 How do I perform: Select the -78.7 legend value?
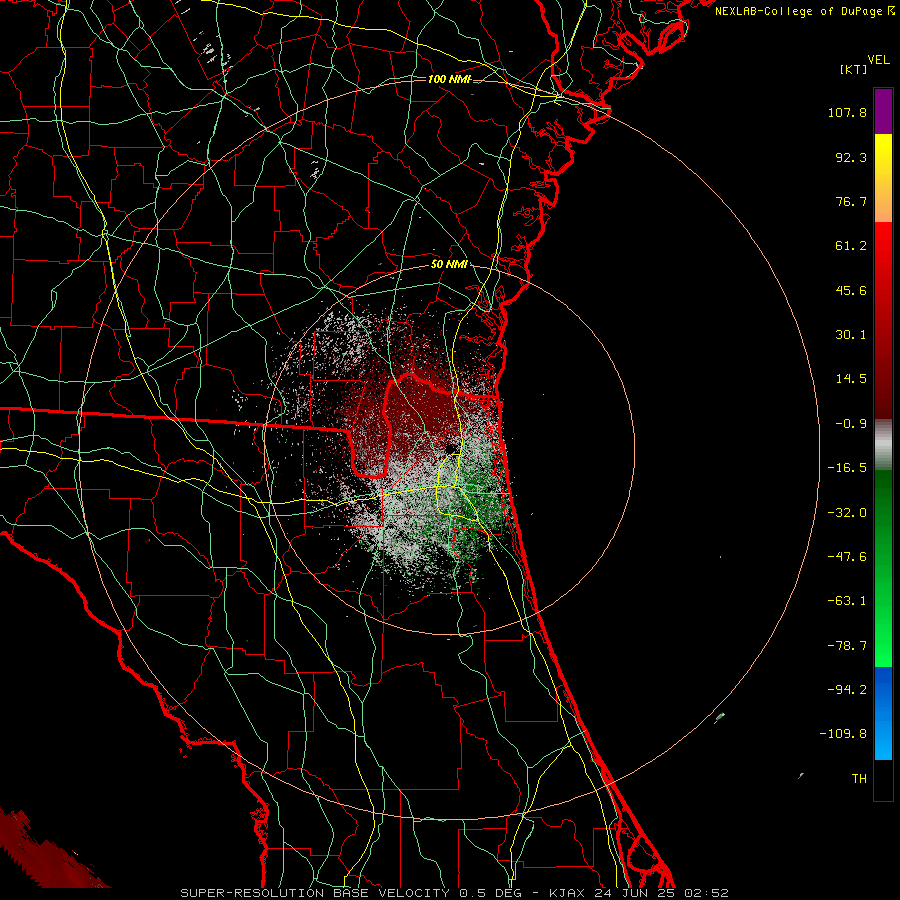[x=847, y=646]
